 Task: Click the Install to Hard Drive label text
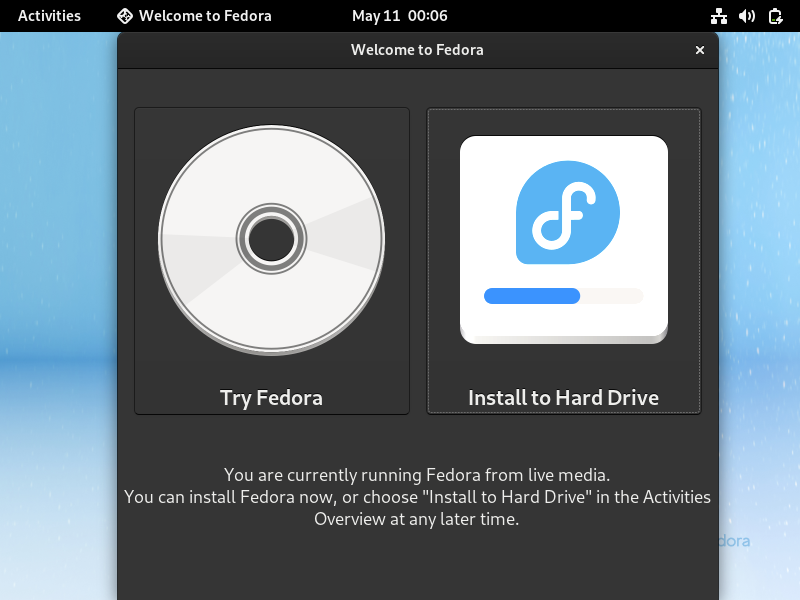tap(563, 397)
